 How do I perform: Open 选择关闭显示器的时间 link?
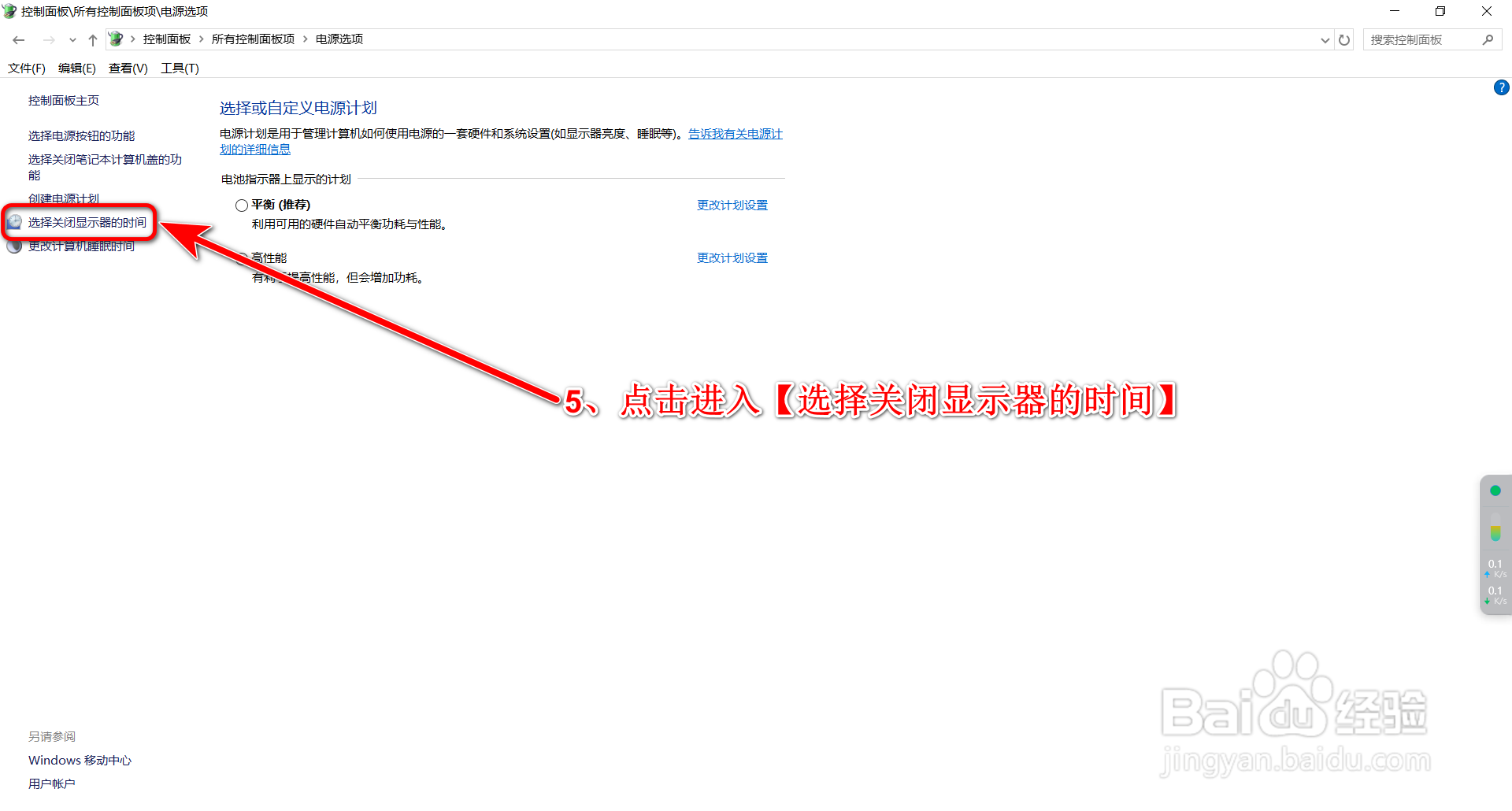(87, 223)
